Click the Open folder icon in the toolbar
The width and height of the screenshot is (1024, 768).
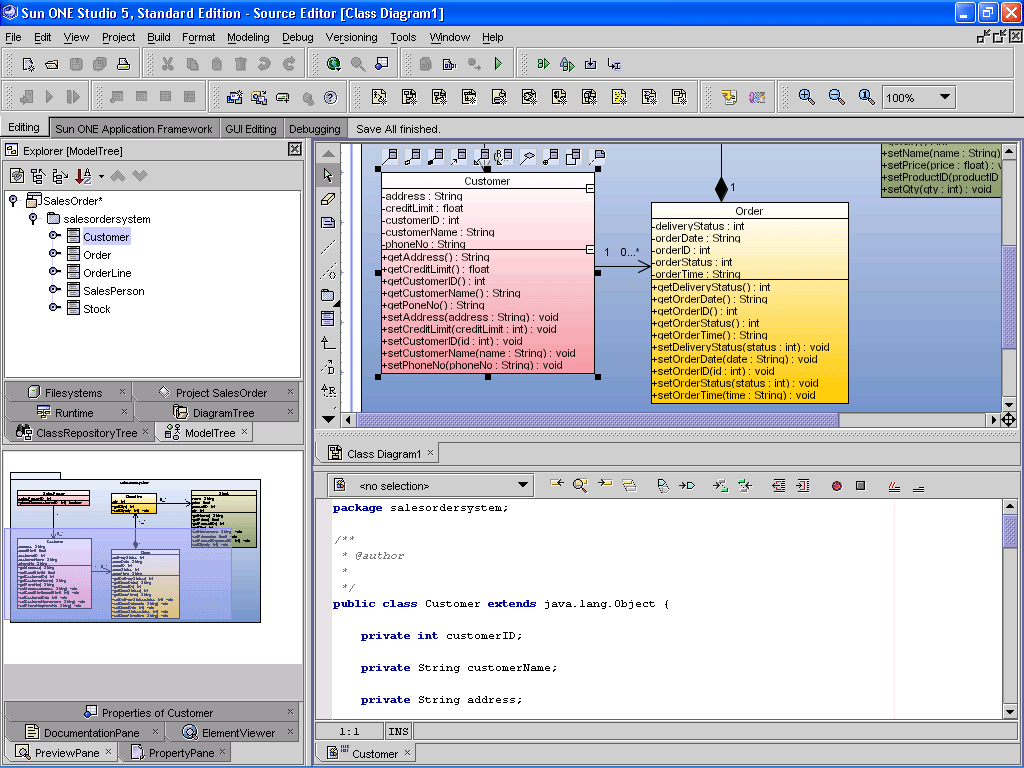click(52, 64)
